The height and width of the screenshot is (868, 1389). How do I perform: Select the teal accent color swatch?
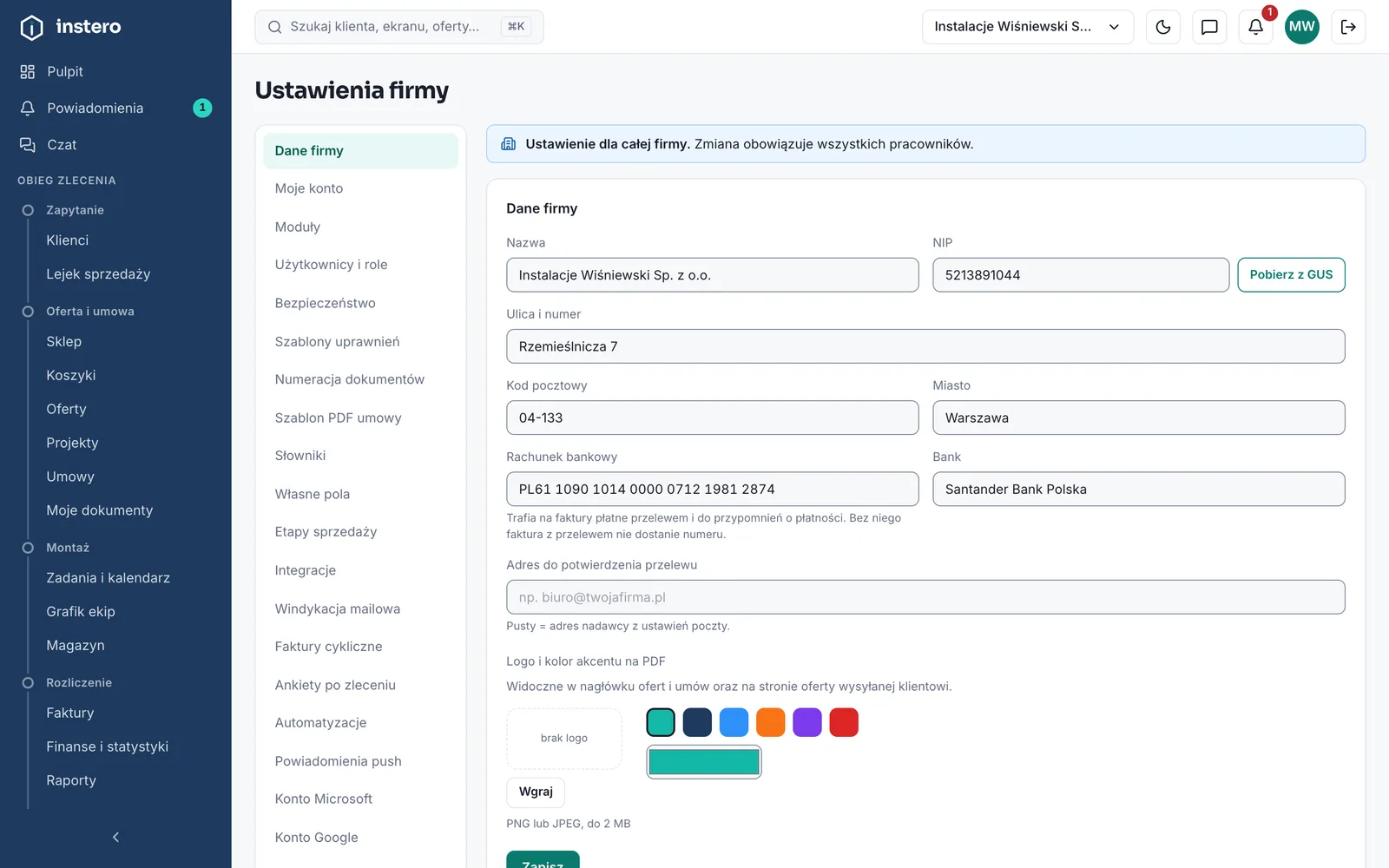point(661,722)
